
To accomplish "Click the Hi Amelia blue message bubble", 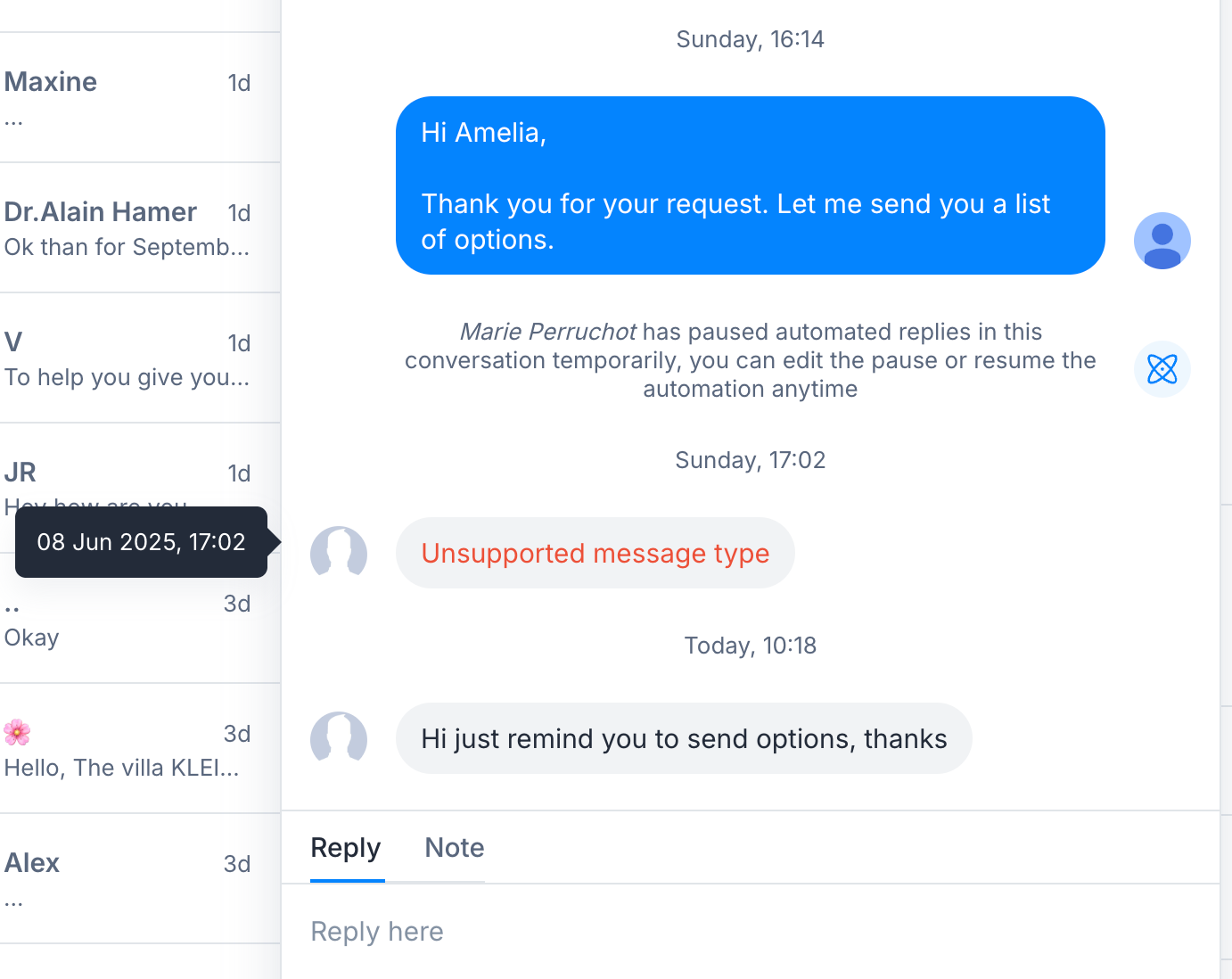I will (x=750, y=185).
